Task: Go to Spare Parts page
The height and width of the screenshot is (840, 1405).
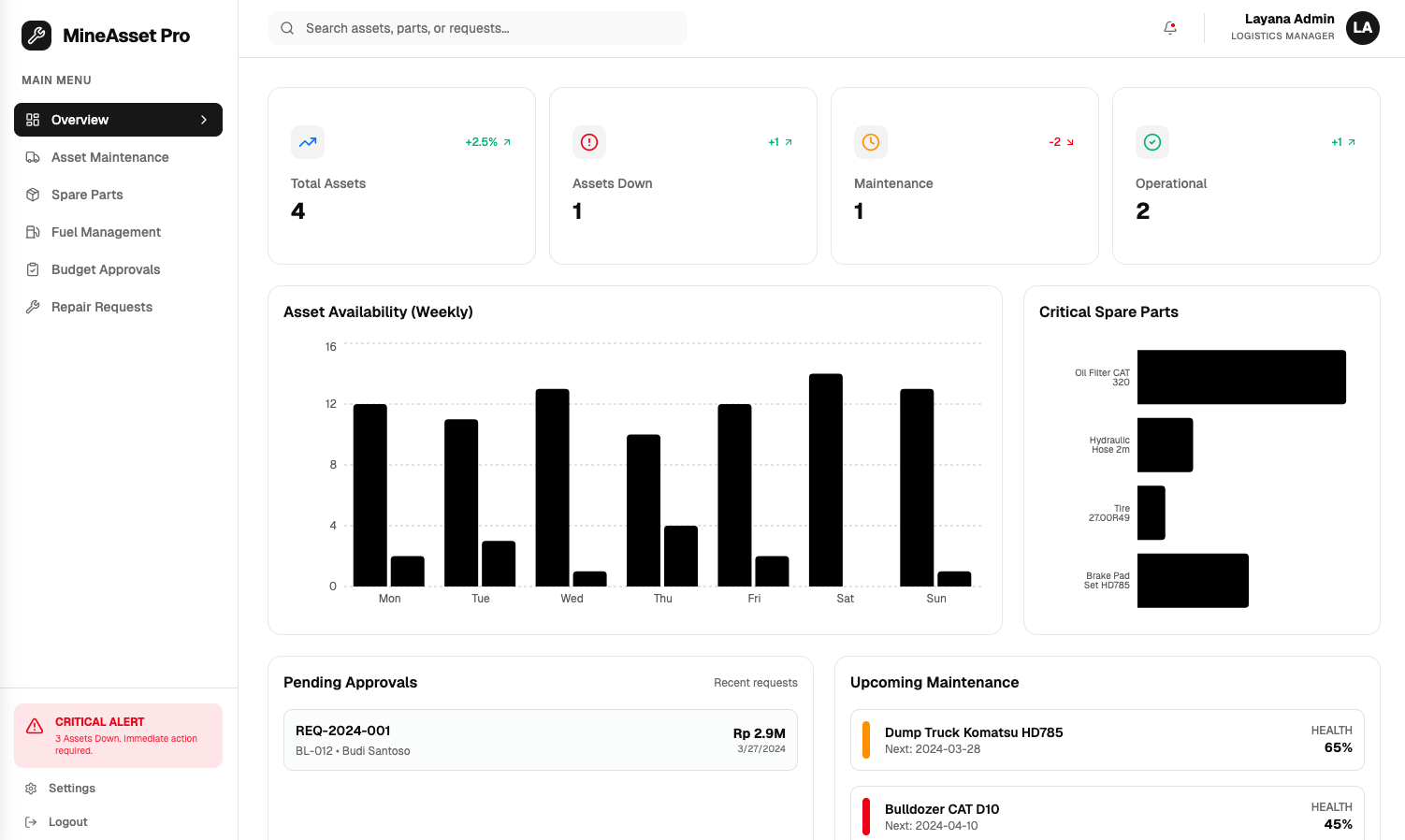Action: pyautogui.click(x=87, y=195)
